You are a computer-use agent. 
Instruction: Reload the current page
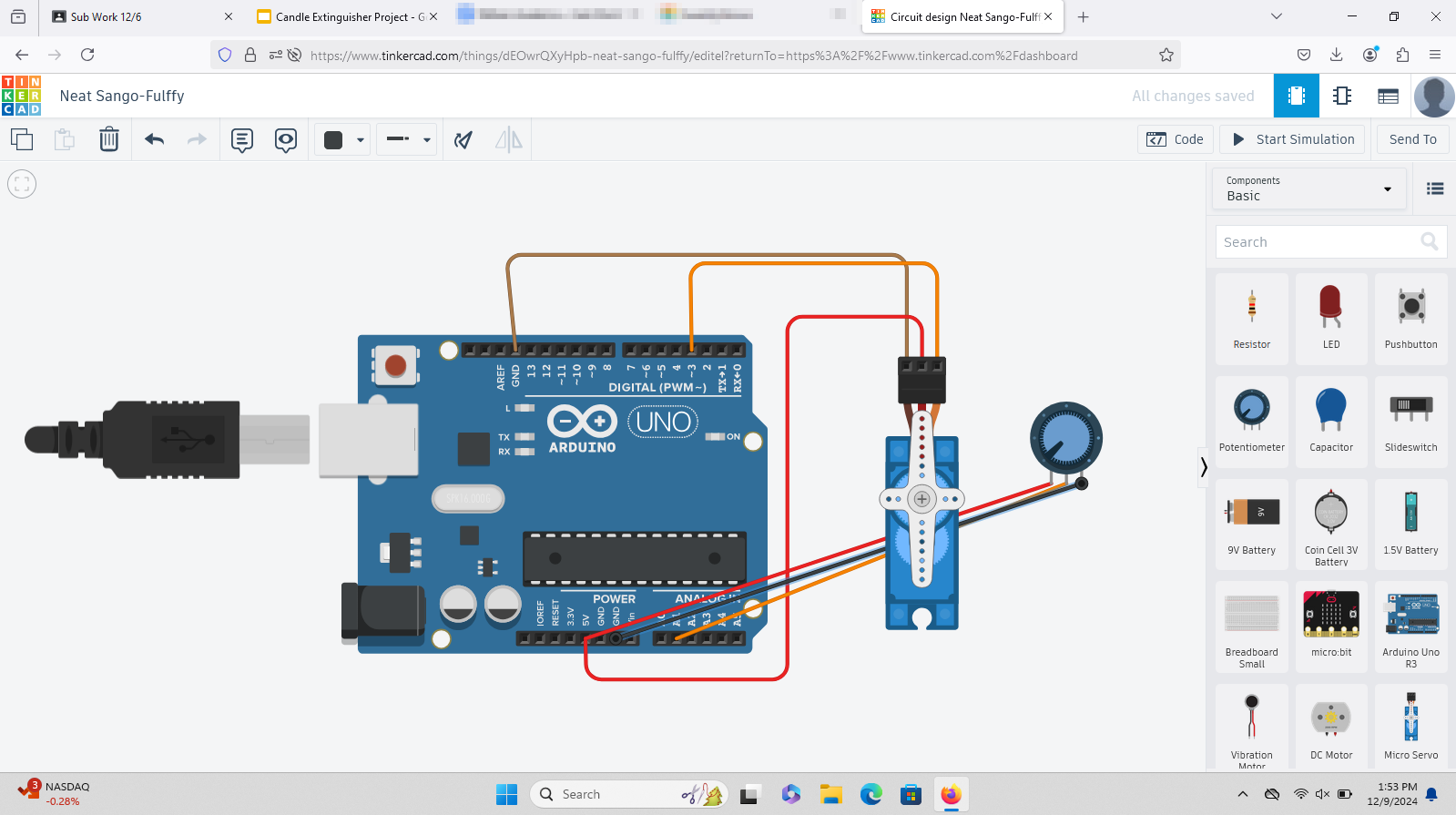tap(87, 55)
